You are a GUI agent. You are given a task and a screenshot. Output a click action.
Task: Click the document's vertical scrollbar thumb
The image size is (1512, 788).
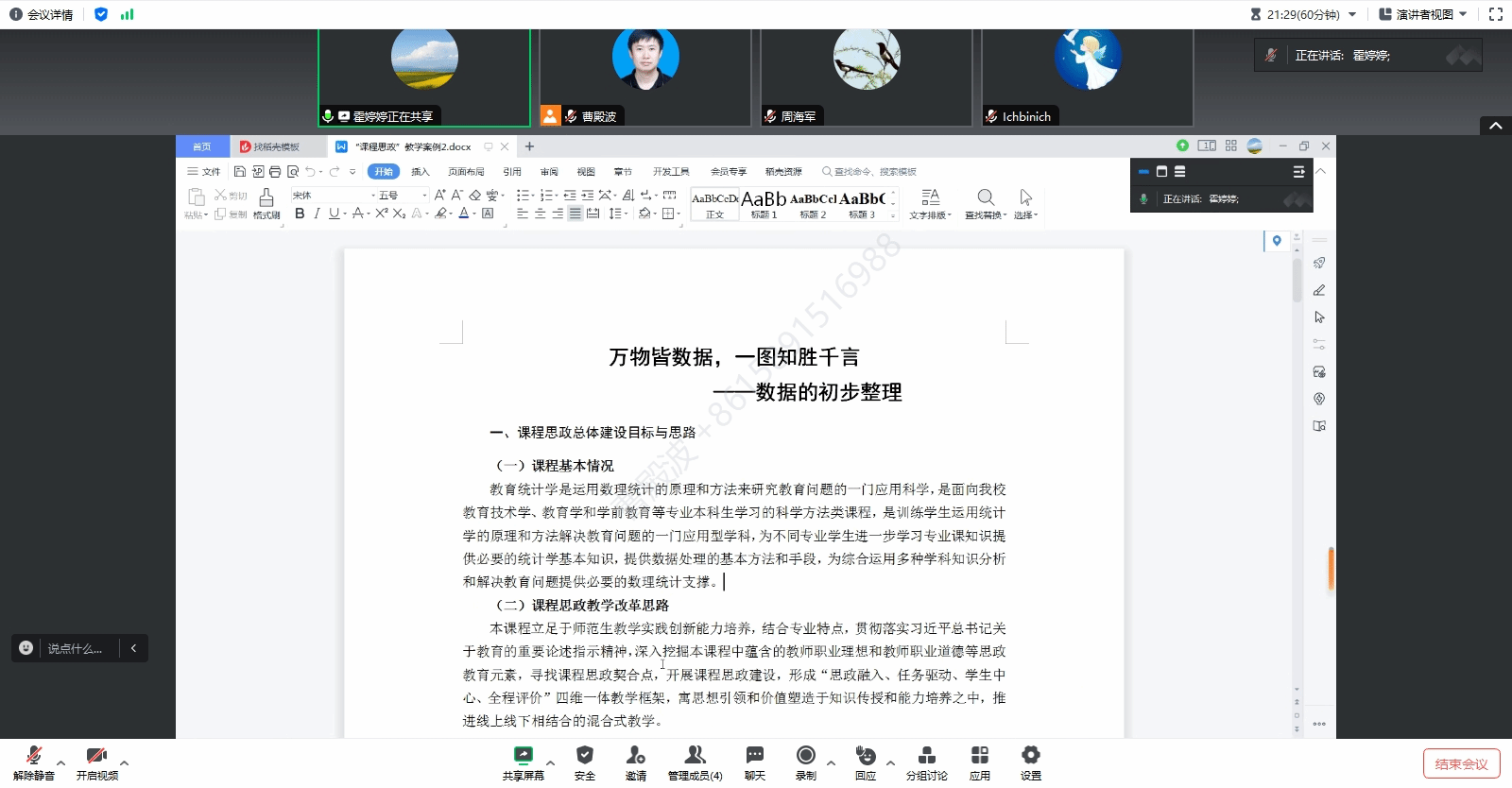point(1297,279)
